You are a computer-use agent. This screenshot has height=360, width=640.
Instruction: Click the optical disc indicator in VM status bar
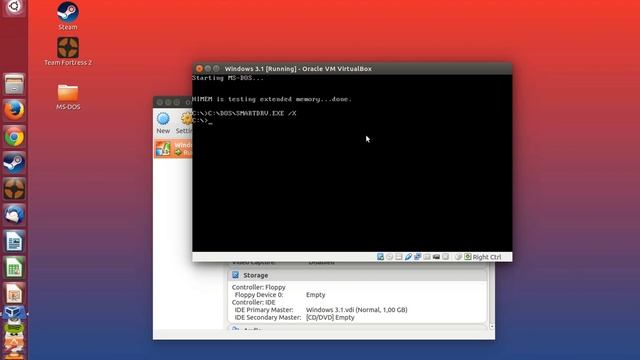pos(389,257)
